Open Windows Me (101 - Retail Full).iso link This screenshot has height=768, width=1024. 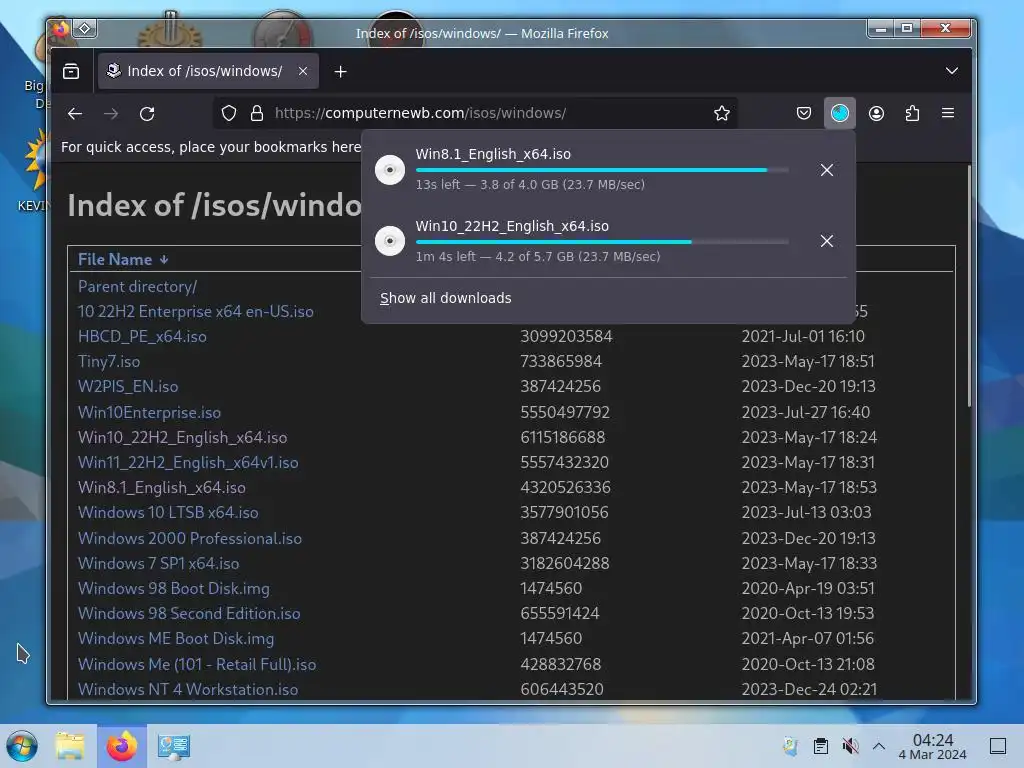tap(197, 665)
